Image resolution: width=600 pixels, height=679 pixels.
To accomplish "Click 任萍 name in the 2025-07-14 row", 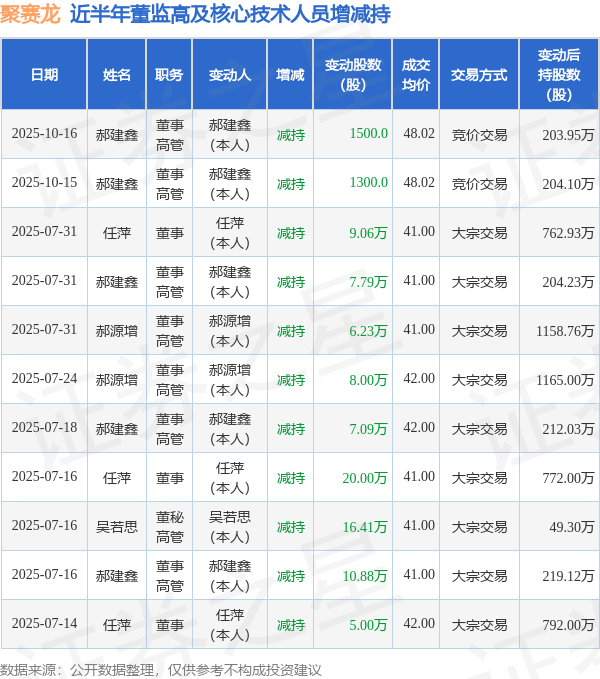I will [x=116, y=624].
